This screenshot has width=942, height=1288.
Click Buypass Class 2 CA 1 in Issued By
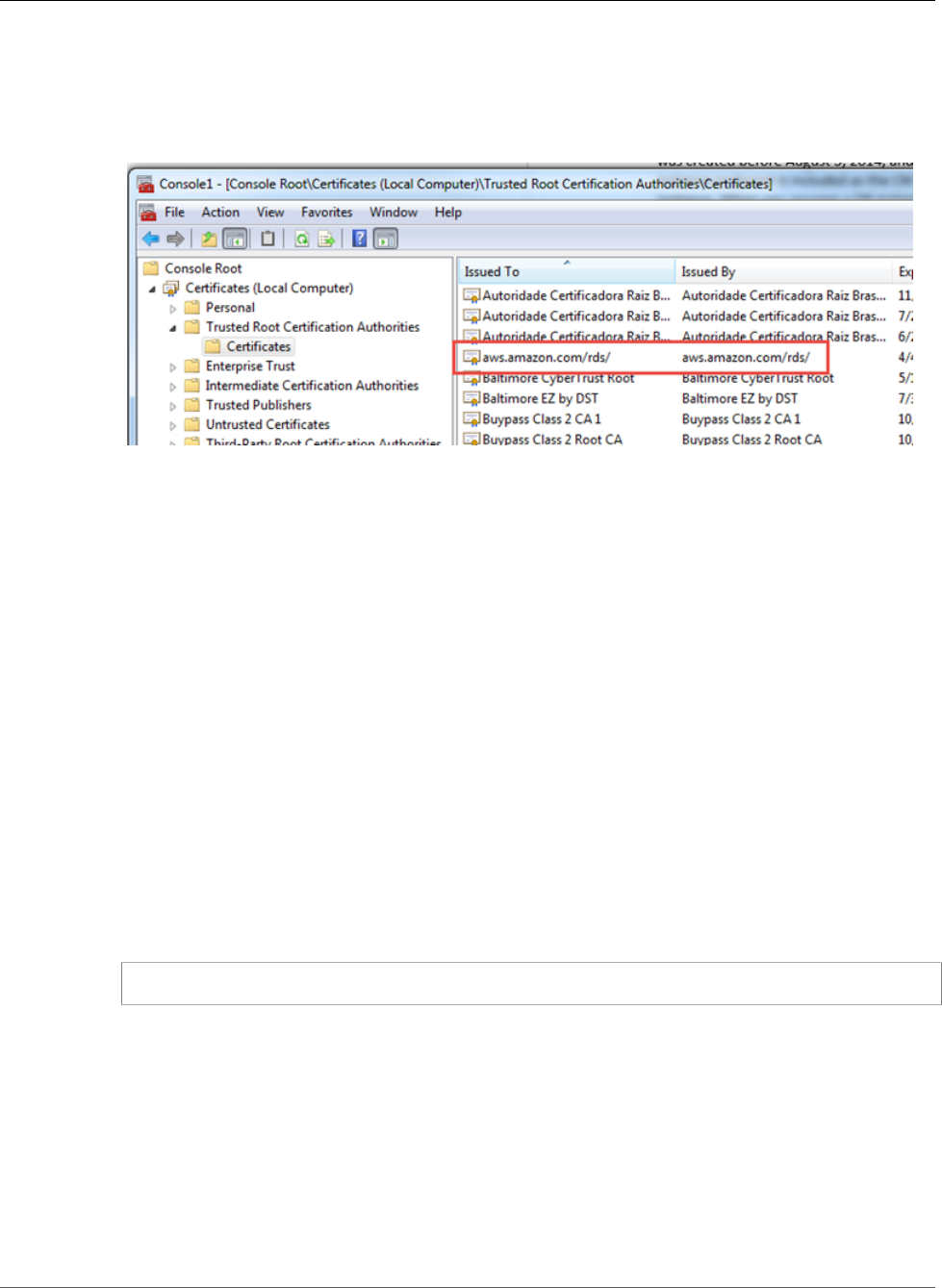coord(741,419)
